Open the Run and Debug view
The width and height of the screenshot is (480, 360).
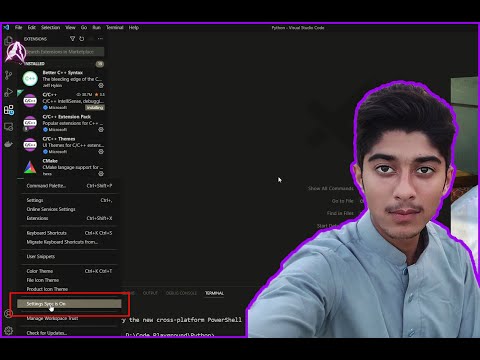9,92
